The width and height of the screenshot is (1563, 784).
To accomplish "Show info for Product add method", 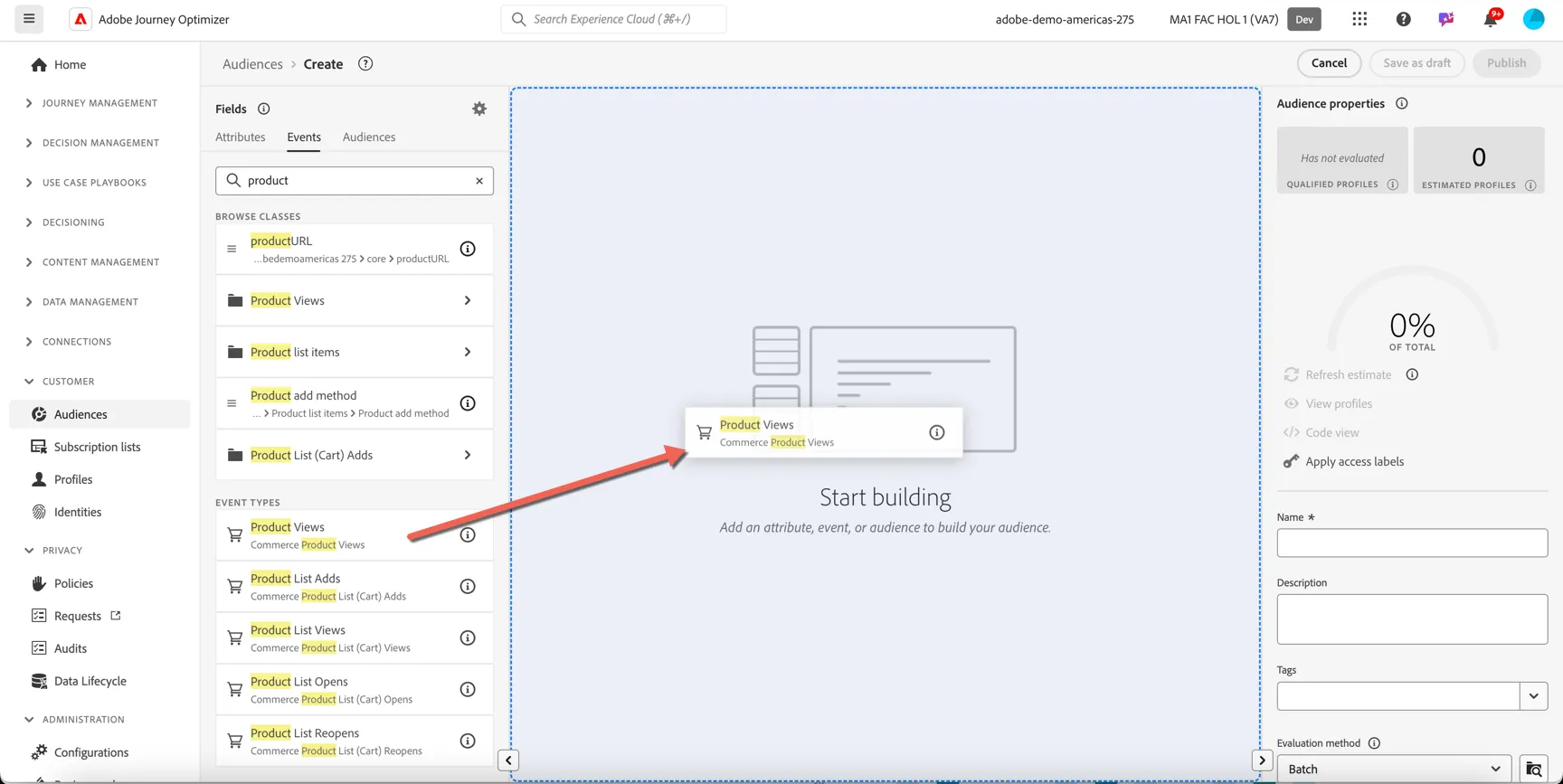I will pos(468,403).
